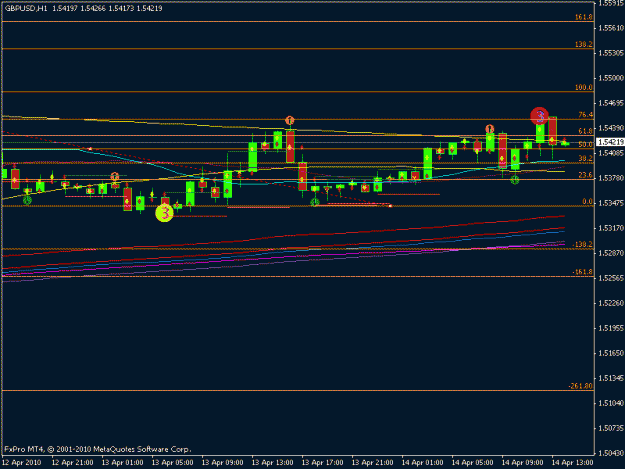The height and width of the screenshot is (469, 625).
Task: Click the 1.52870 price axis value
Action: pyautogui.click(x=611, y=253)
